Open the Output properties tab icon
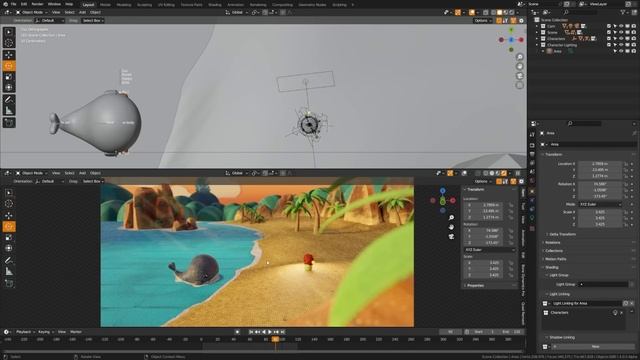This screenshot has width=640, height=360. click(x=532, y=154)
